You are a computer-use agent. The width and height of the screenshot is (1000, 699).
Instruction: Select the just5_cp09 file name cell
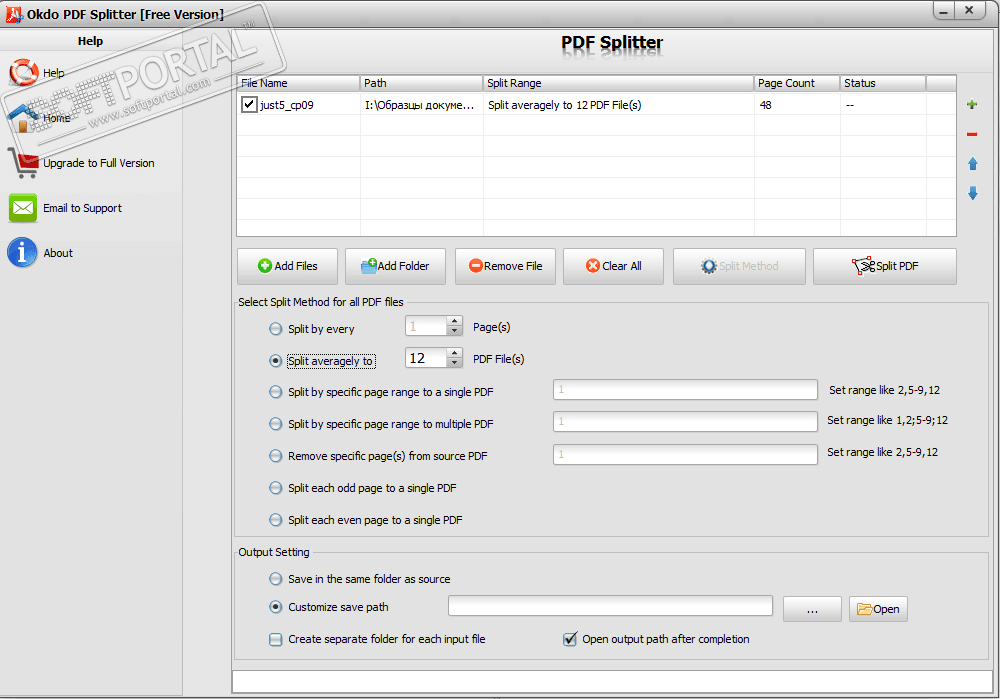(286, 105)
